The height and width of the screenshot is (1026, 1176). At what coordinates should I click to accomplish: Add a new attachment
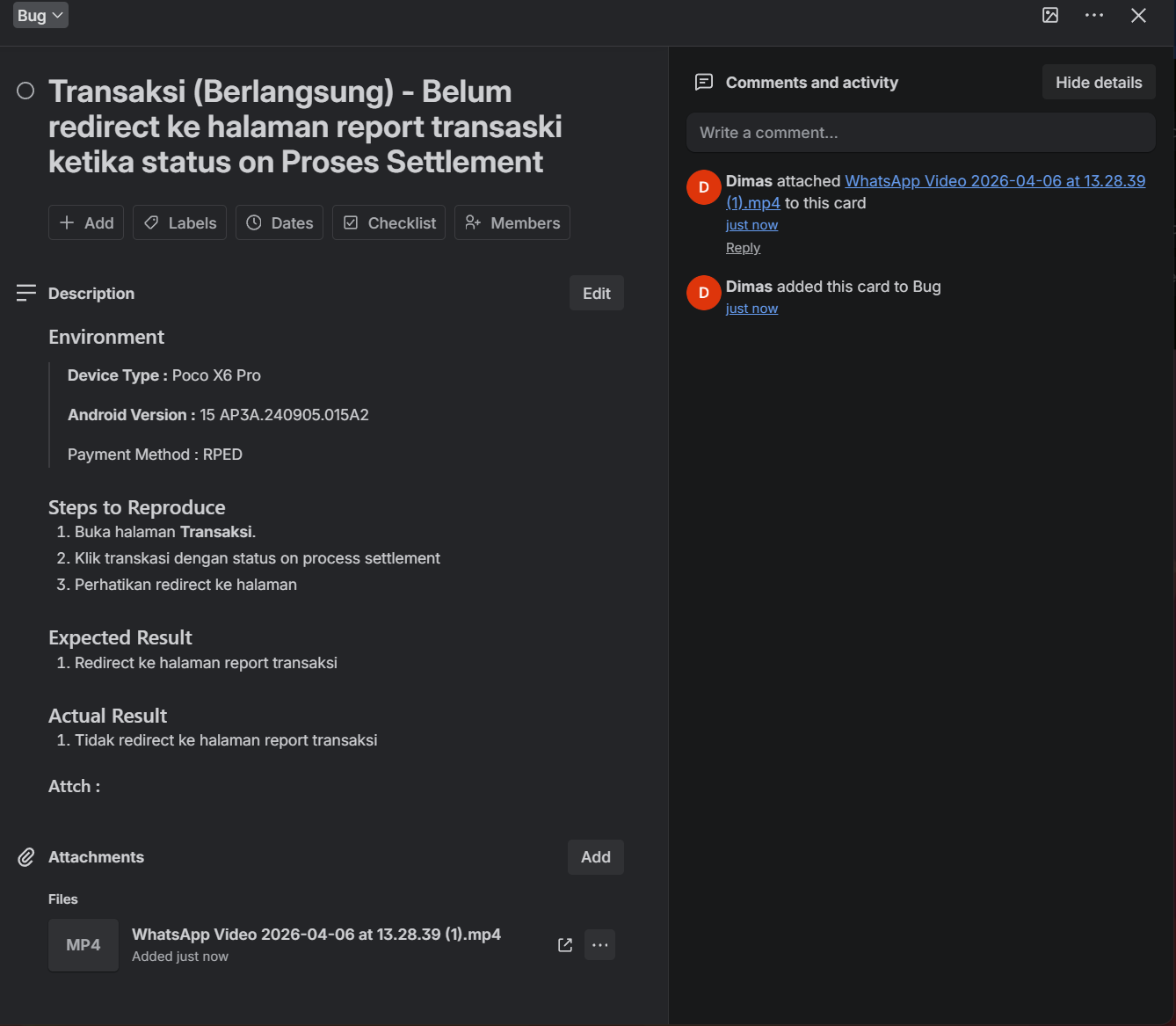coord(596,857)
